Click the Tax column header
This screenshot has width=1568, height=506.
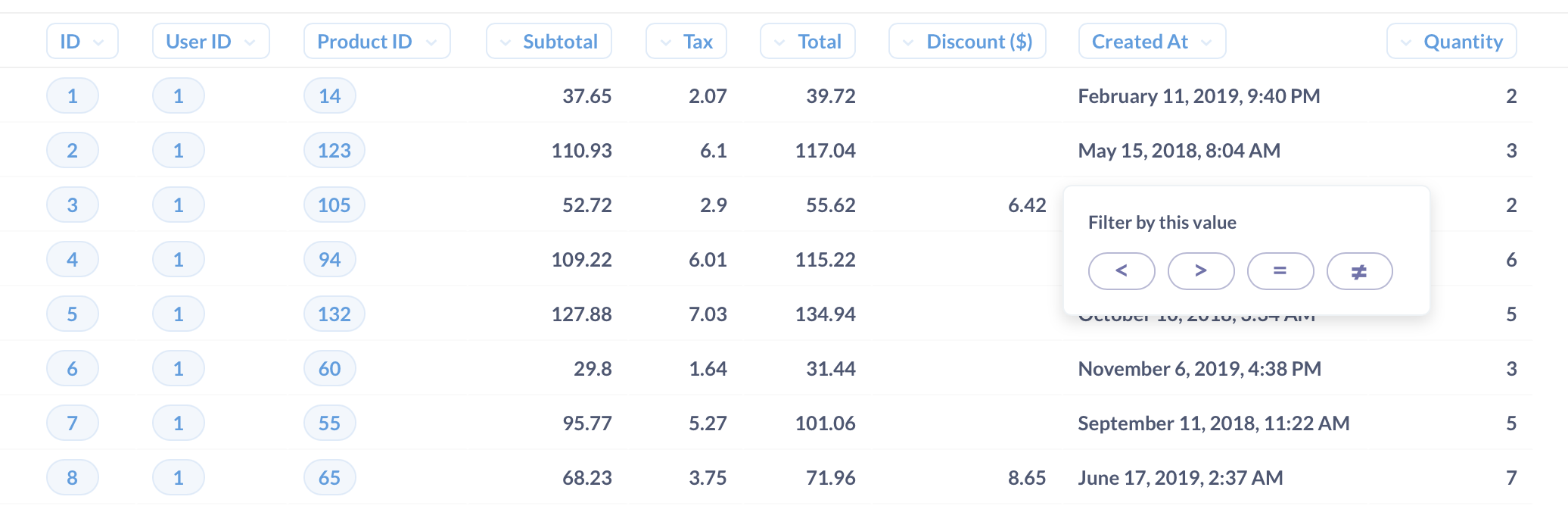[686, 42]
